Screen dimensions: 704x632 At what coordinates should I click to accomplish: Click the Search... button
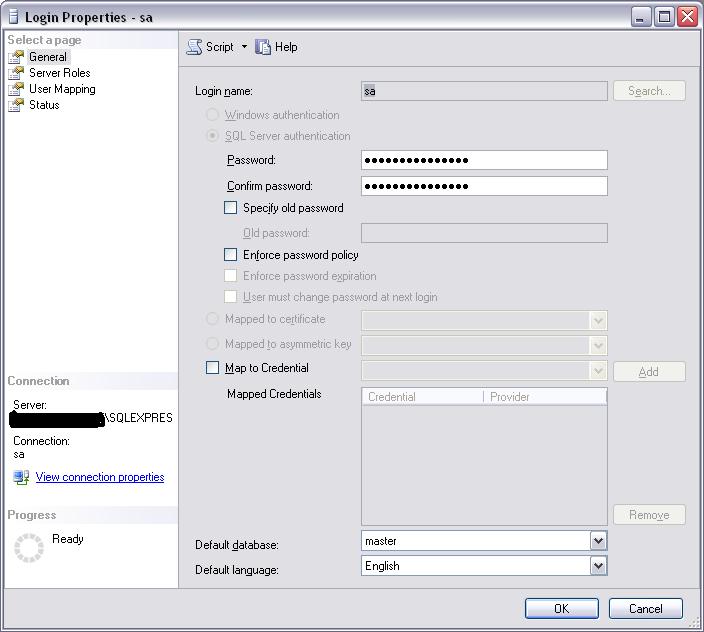[649, 91]
